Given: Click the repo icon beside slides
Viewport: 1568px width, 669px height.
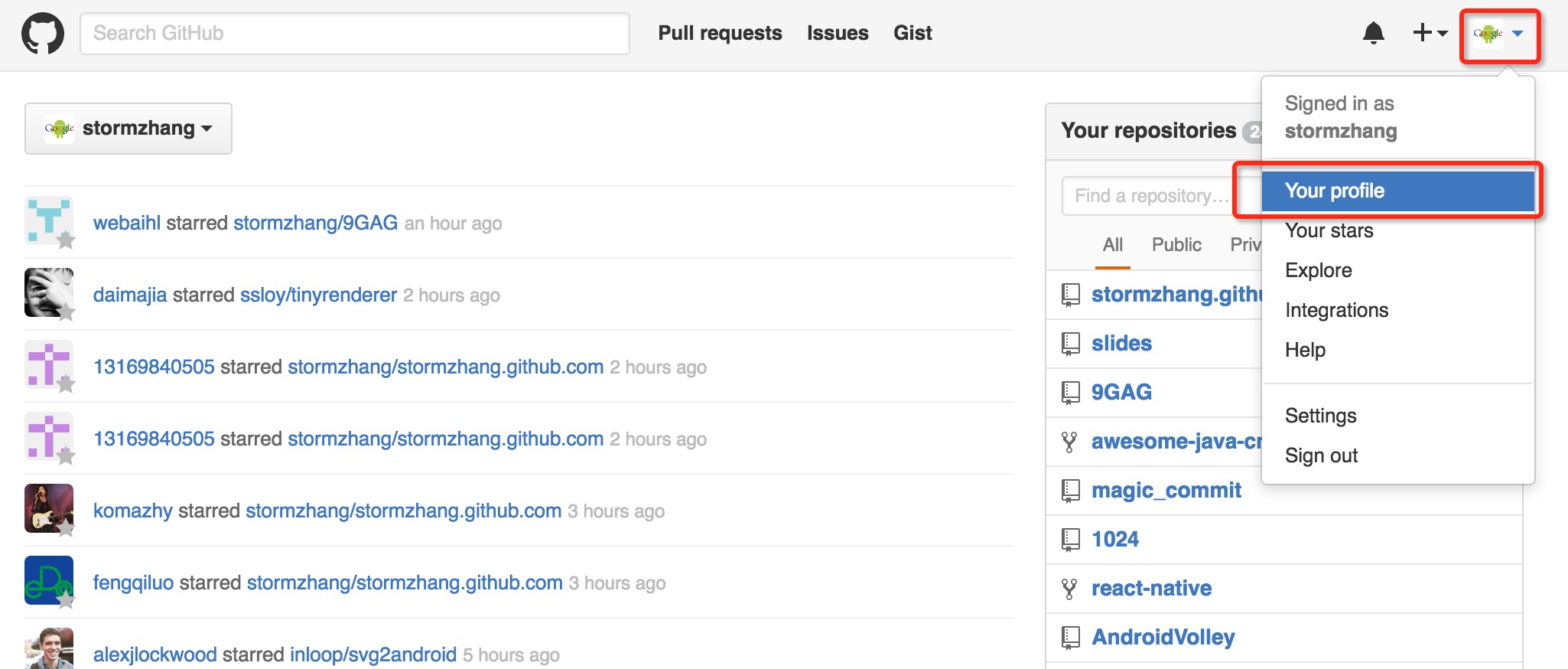Looking at the screenshot, I should pyautogui.click(x=1070, y=344).
